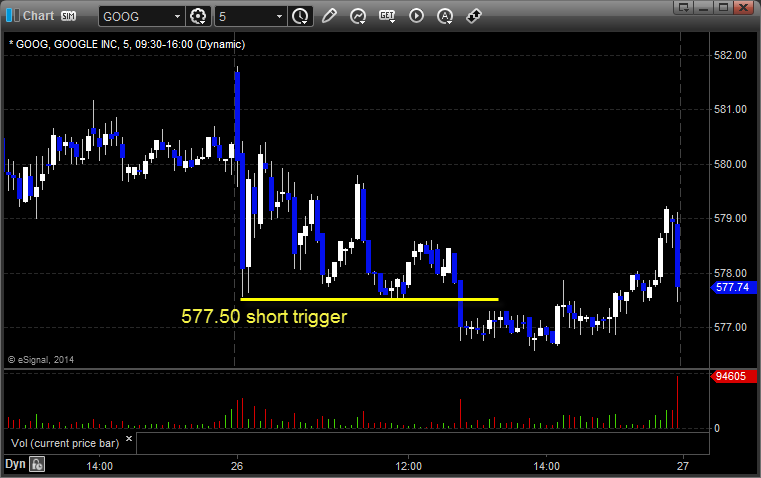
Task: Open the GET tools menu
Action: (x=387, y=16)
